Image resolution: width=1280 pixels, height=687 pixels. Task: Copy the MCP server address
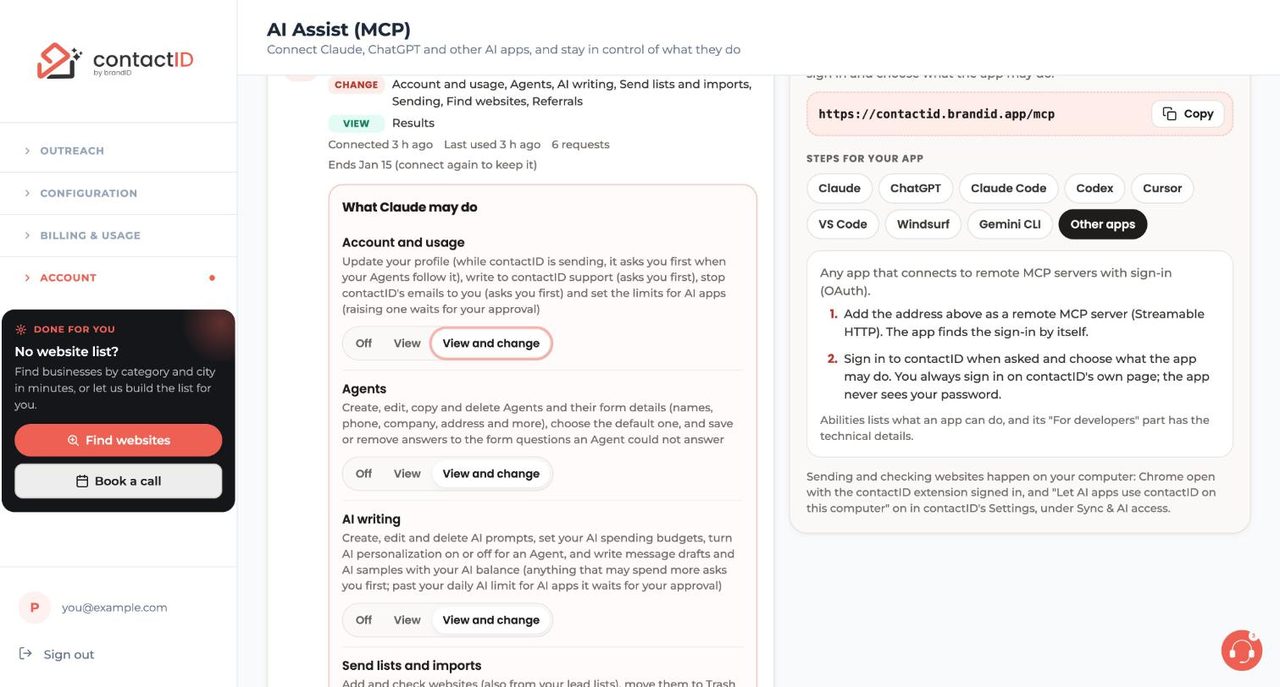coord(1188,114)
